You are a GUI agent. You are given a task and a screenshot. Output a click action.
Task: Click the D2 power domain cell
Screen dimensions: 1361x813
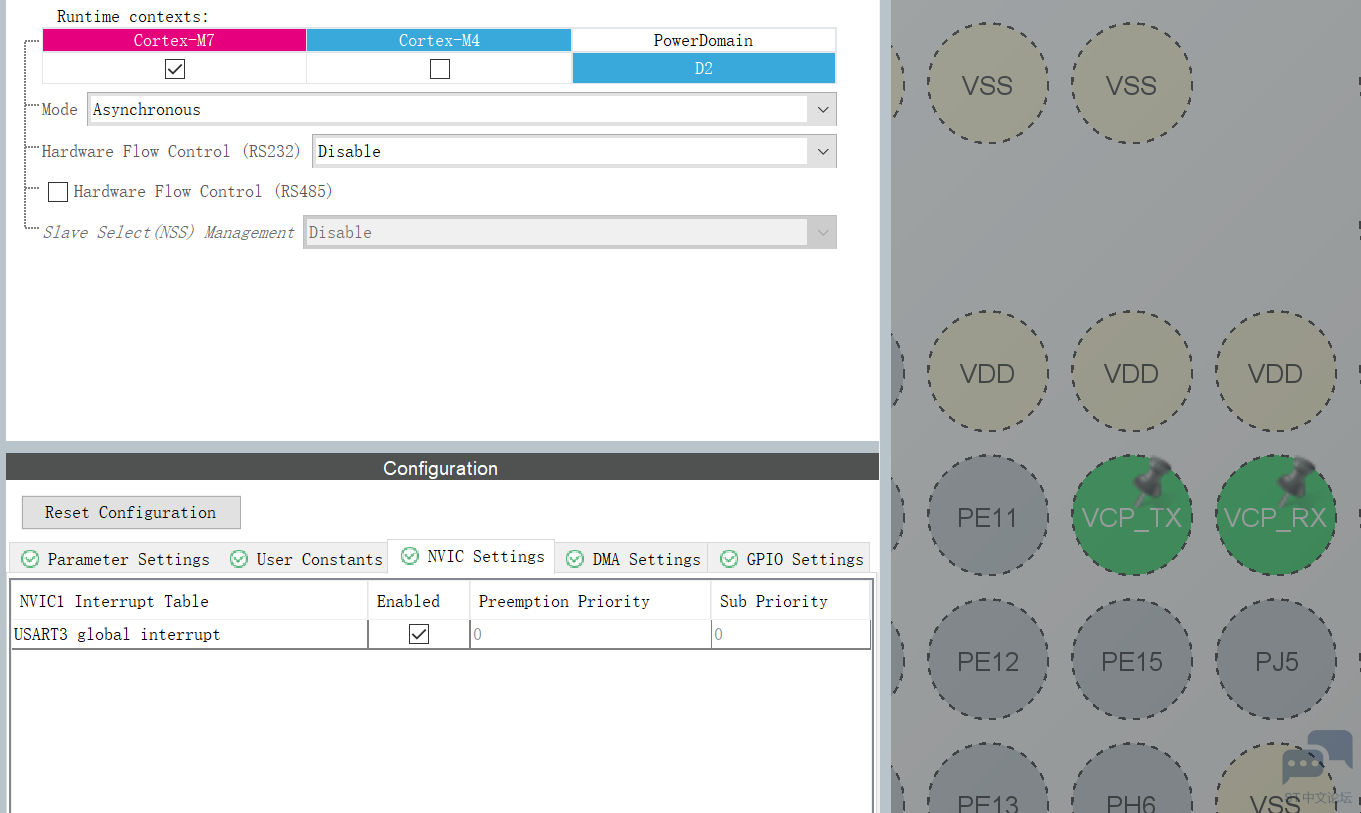704,68
